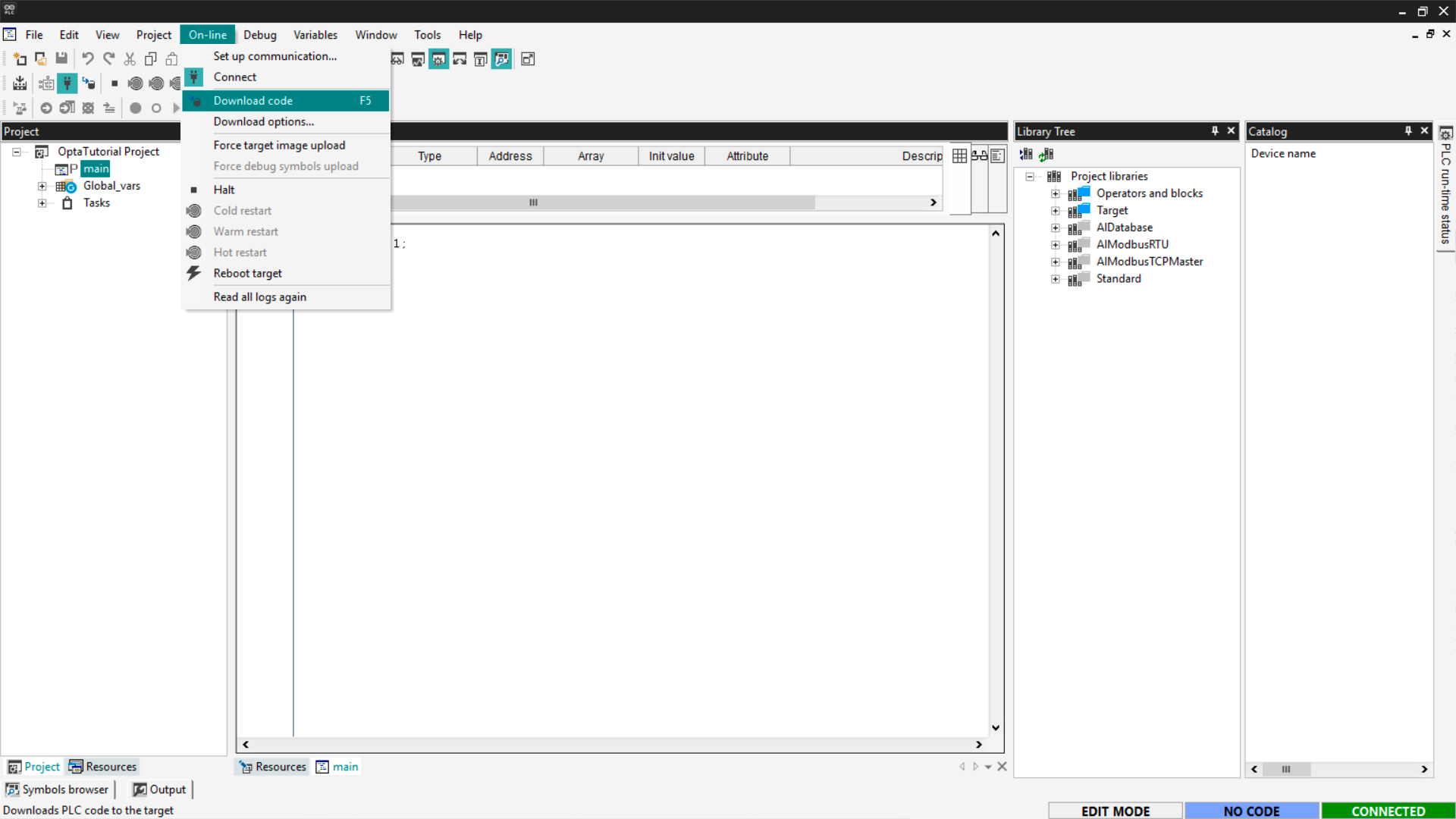1456x819 pixels.
Task: Click the full screen toolbar icon
Action: pyautogui.click(x=528, y=59)
